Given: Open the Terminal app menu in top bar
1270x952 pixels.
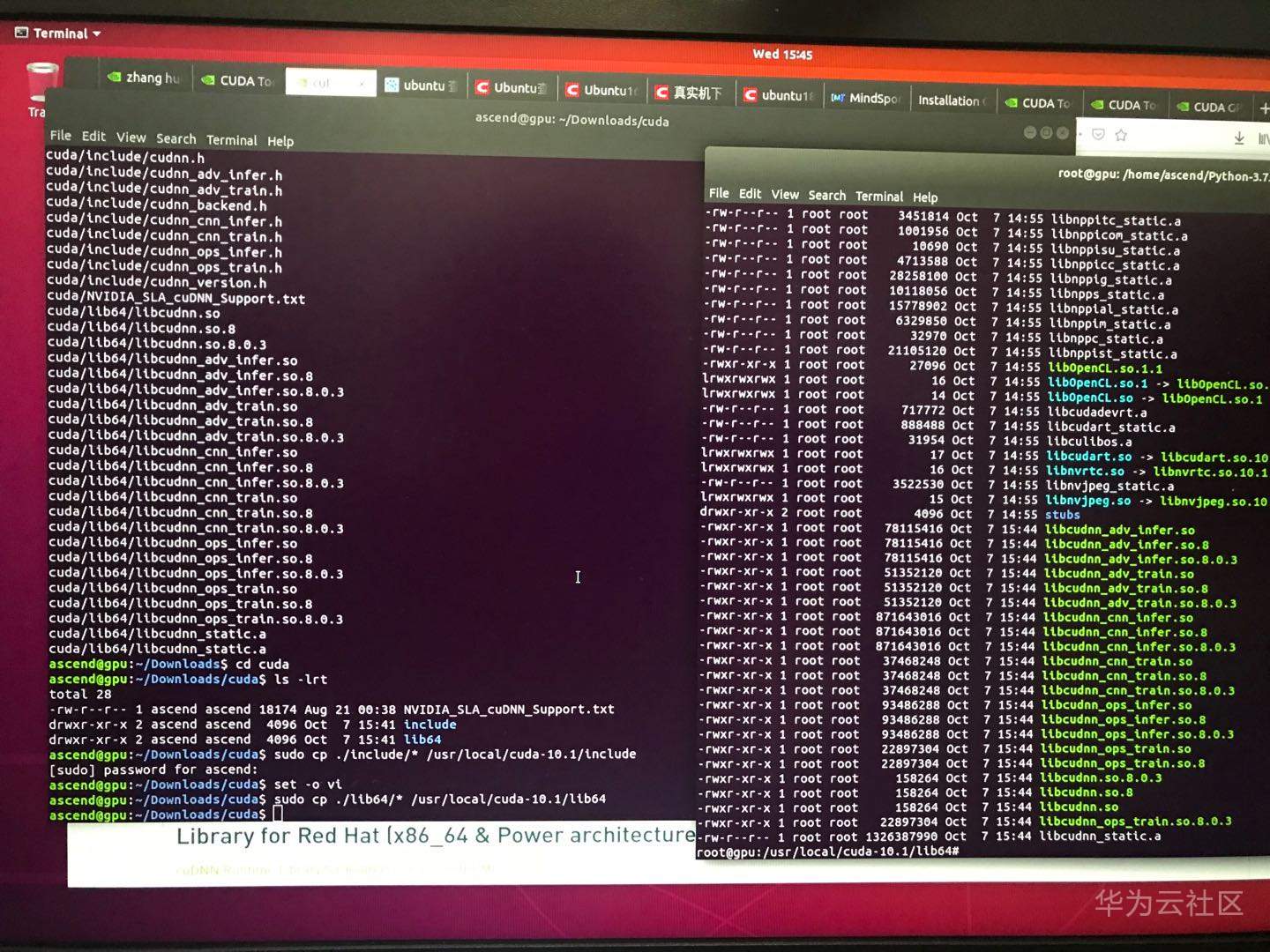Looking at the screenshot, I should click(58, 33).
